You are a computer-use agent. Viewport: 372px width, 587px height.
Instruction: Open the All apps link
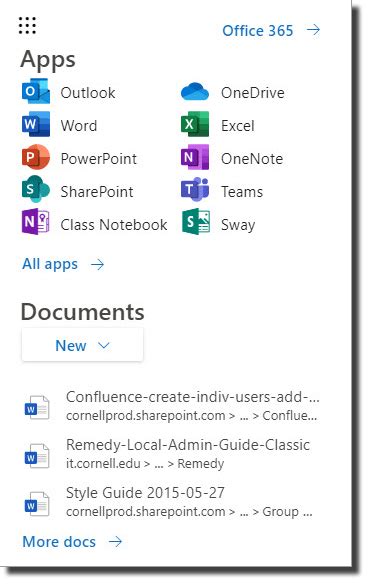[50, 264]
